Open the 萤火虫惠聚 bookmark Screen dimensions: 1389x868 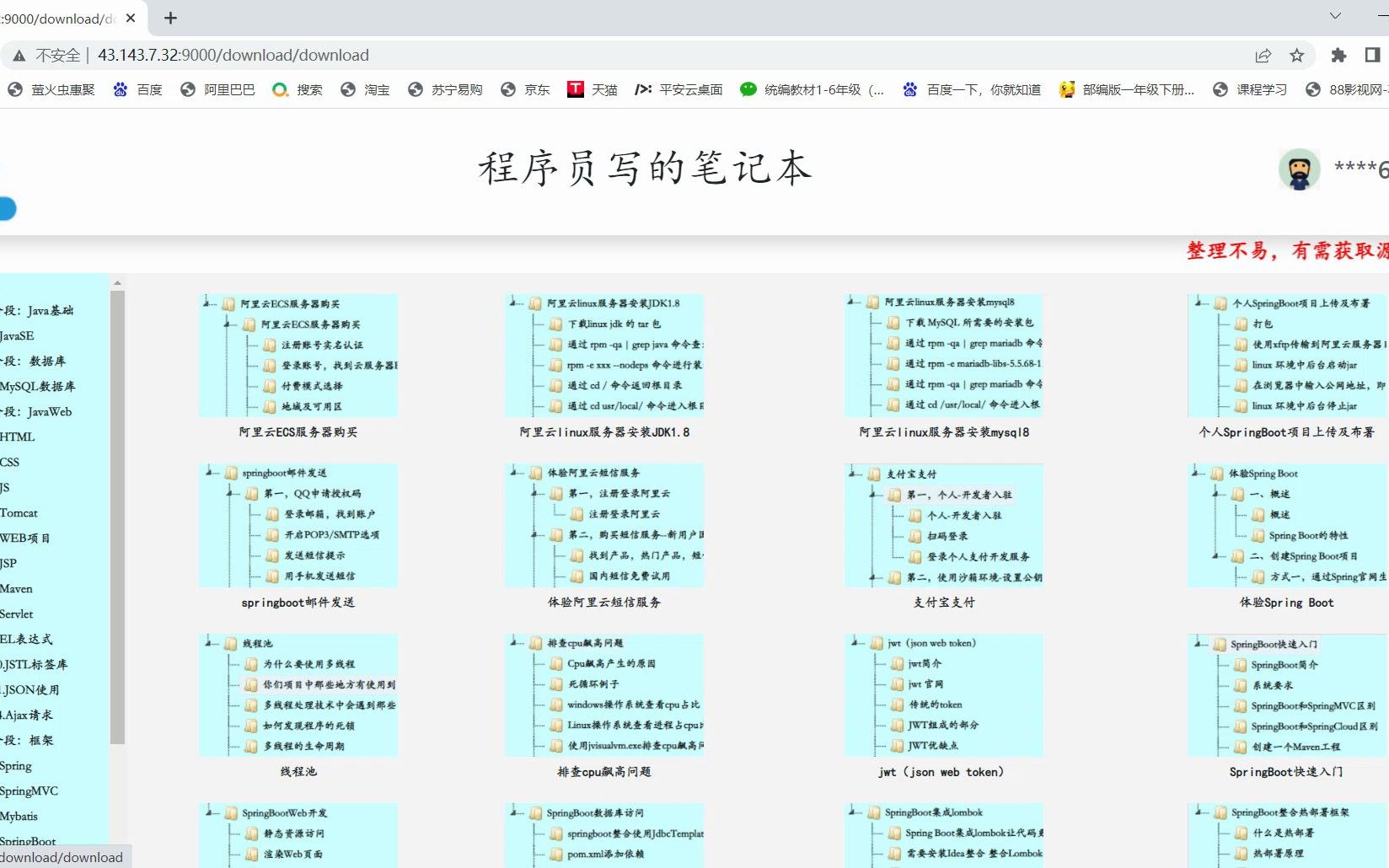pos(51,89)
